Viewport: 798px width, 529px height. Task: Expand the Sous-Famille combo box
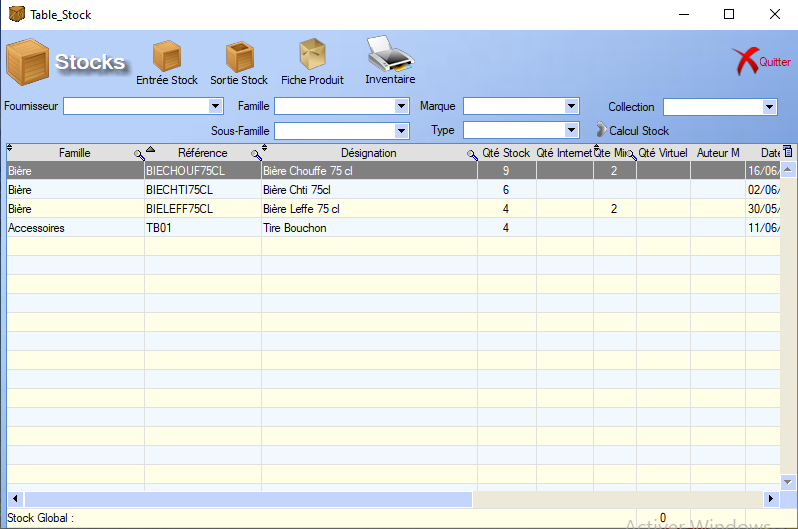402,131
